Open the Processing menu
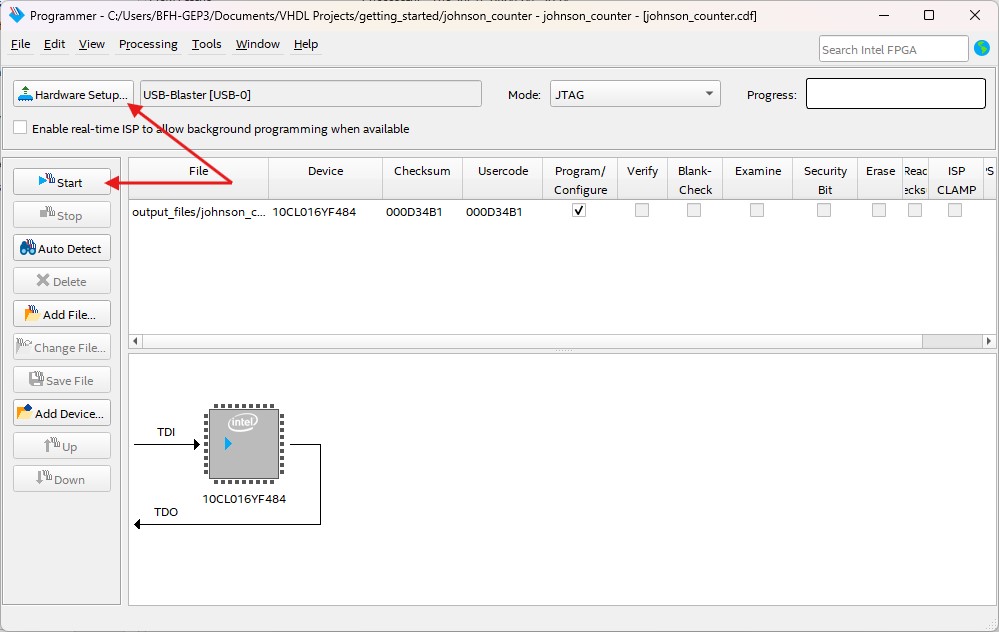Image resolution: width=999 pixels, height=632 pixels. point(148,44)
